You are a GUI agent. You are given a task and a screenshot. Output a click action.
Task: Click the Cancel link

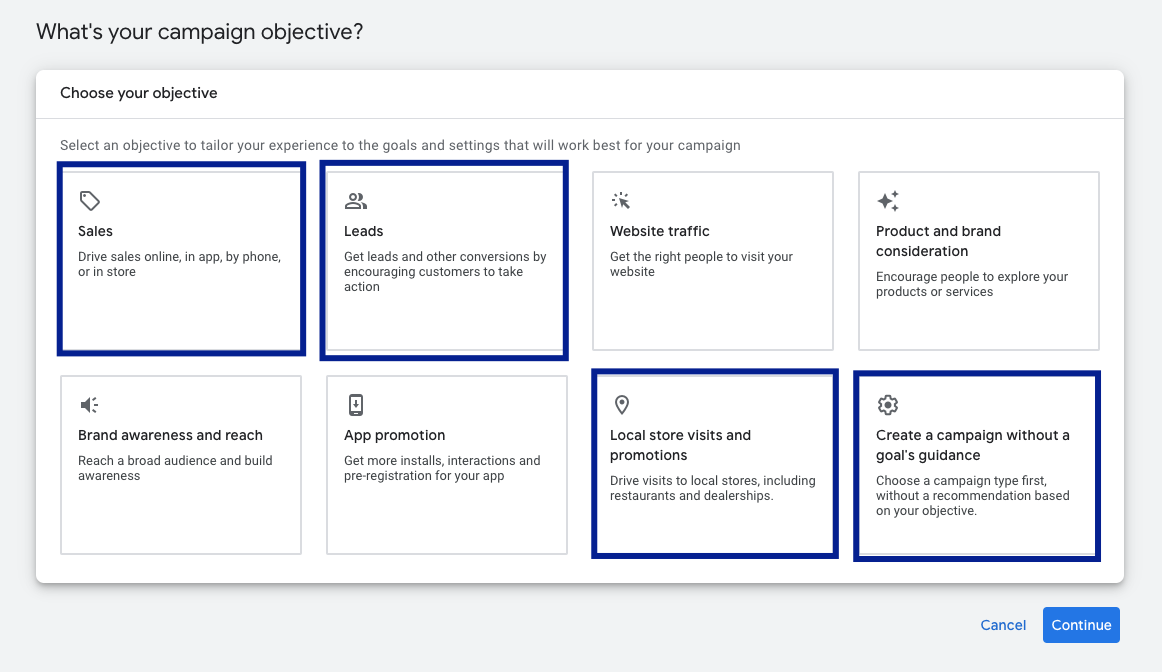(1003, 625)
